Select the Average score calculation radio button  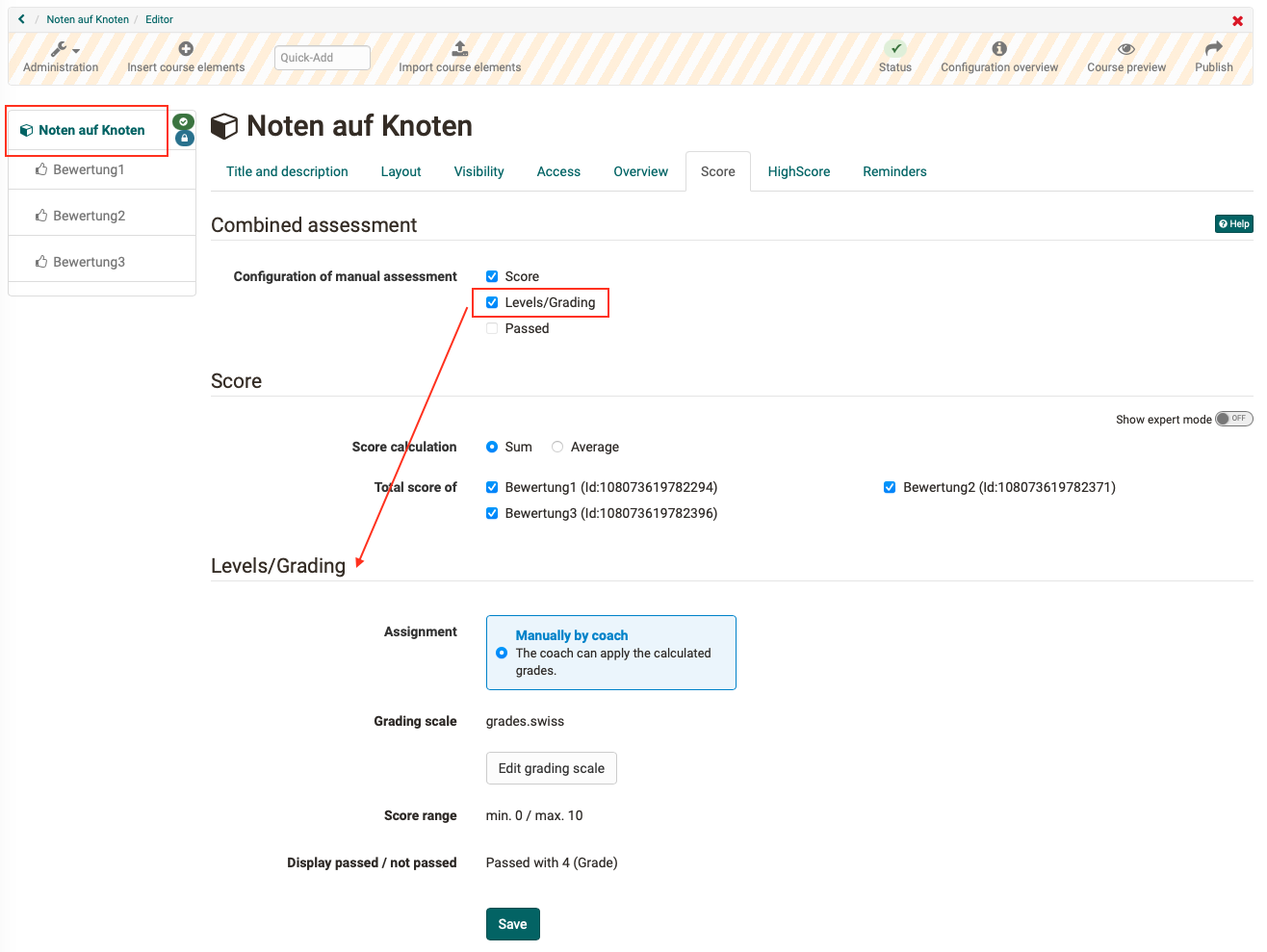557,446
